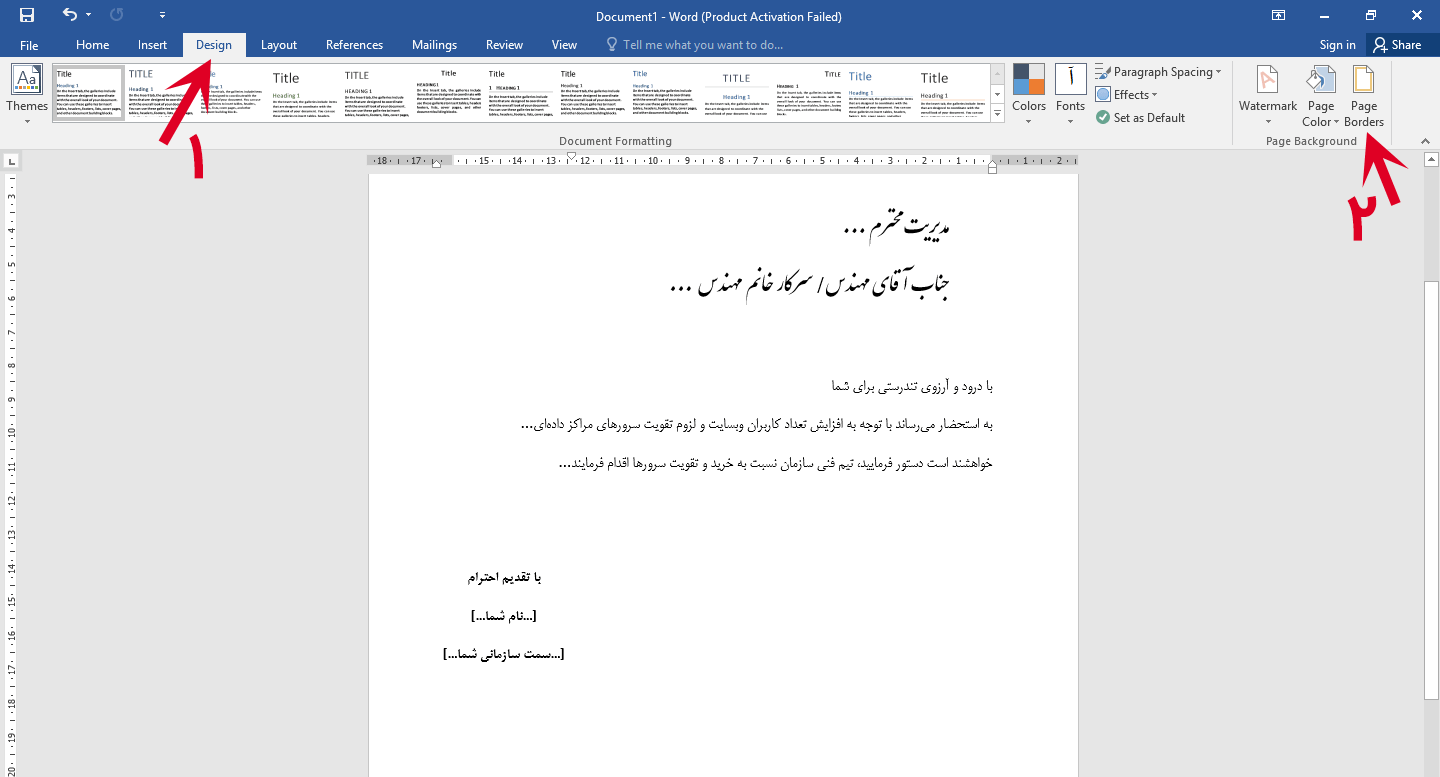Screen dimensions: 1440x777
Task: Open the Themes gallery
Action: click(27, 96)
